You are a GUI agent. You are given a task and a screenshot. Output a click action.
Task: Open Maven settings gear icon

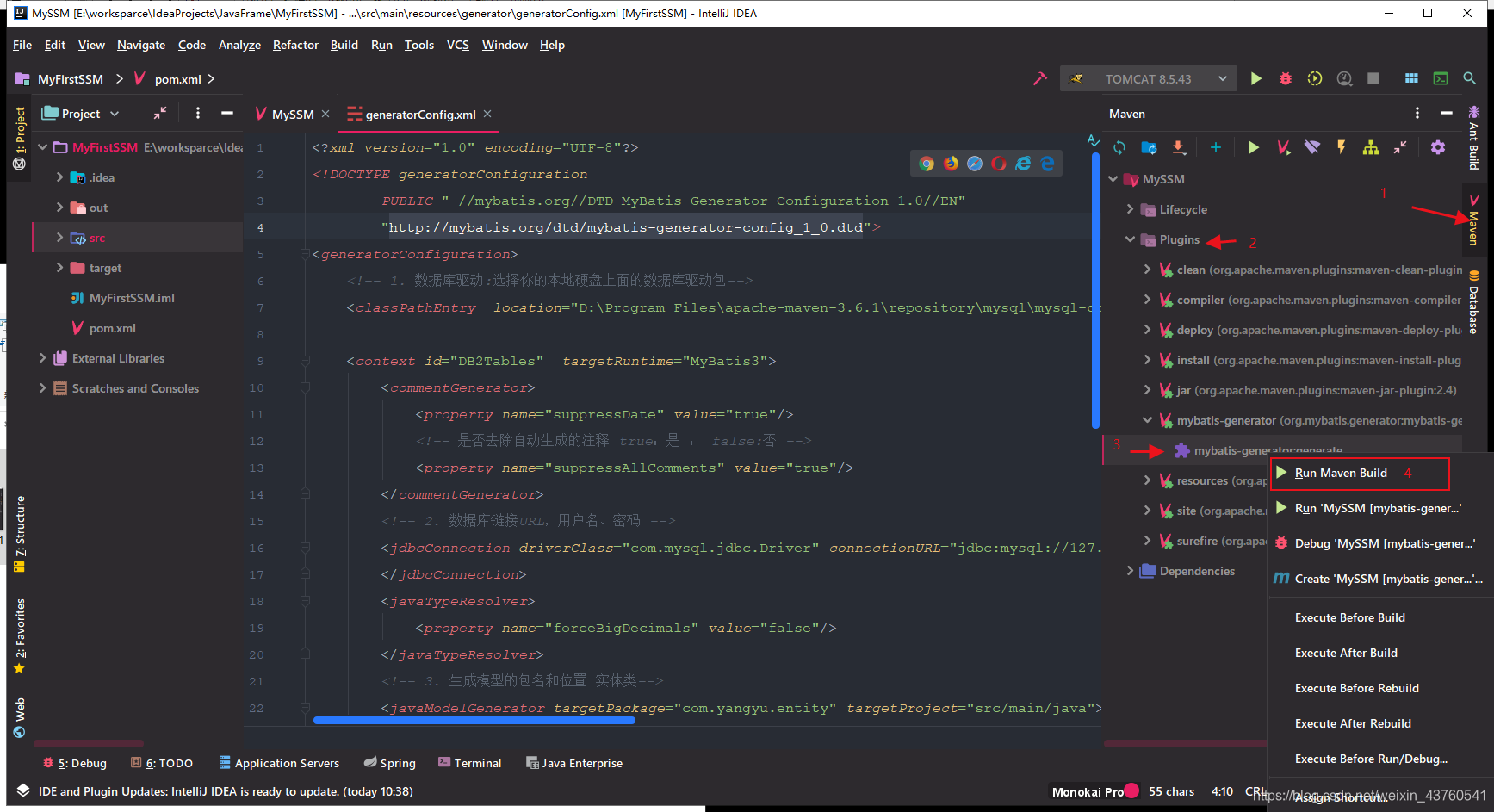1438,147
